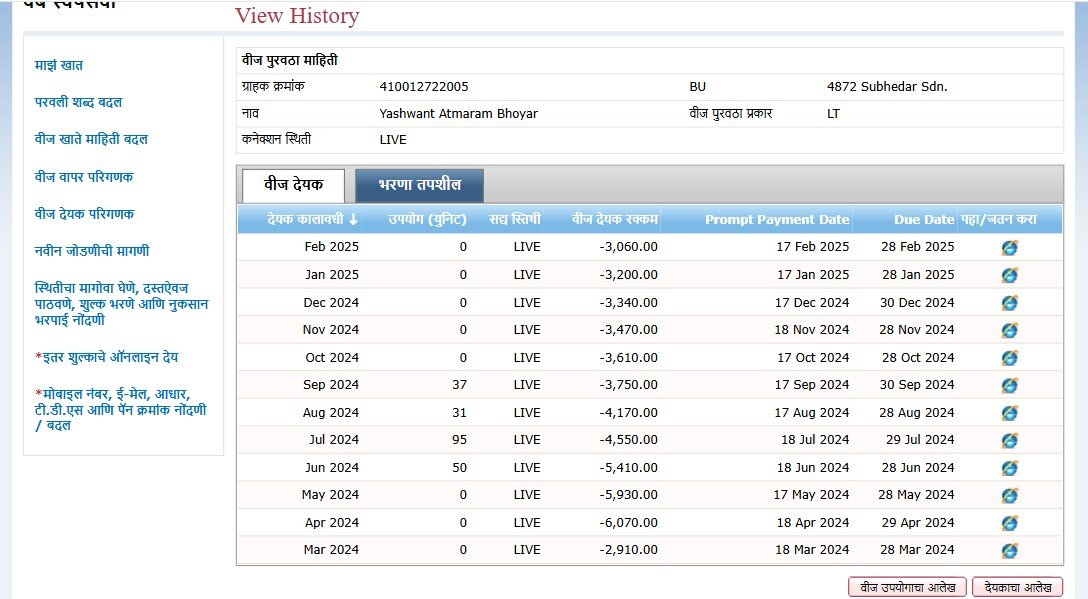Open the May 2024 bill view icon
This screenshot has width=1088, height=599.
point(1009,495)
